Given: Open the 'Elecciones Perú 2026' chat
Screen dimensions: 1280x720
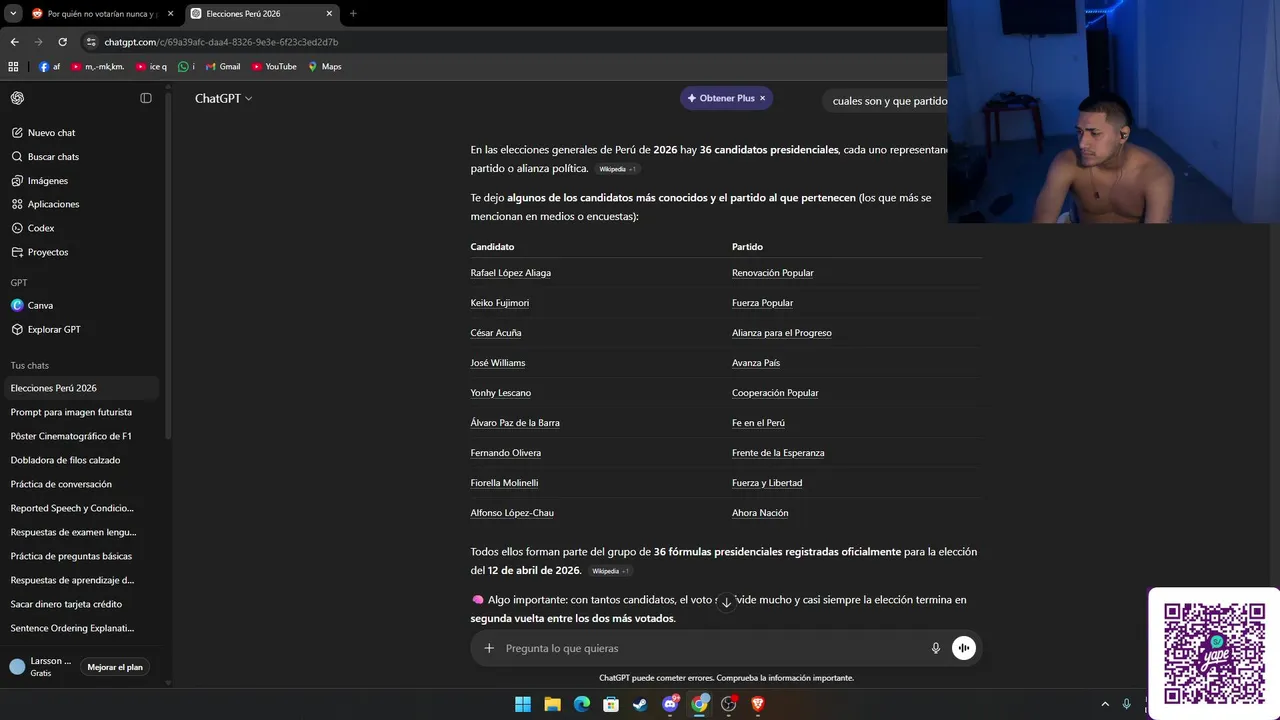Looking at the screenshot, I should pyautogui.click(x=80, y=388).
